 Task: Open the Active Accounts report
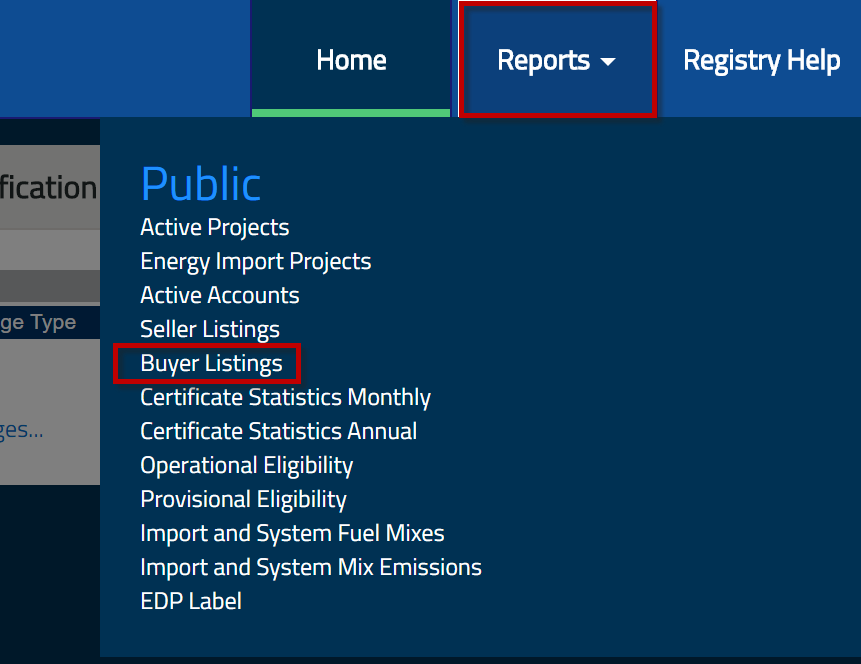coord(219,295)
